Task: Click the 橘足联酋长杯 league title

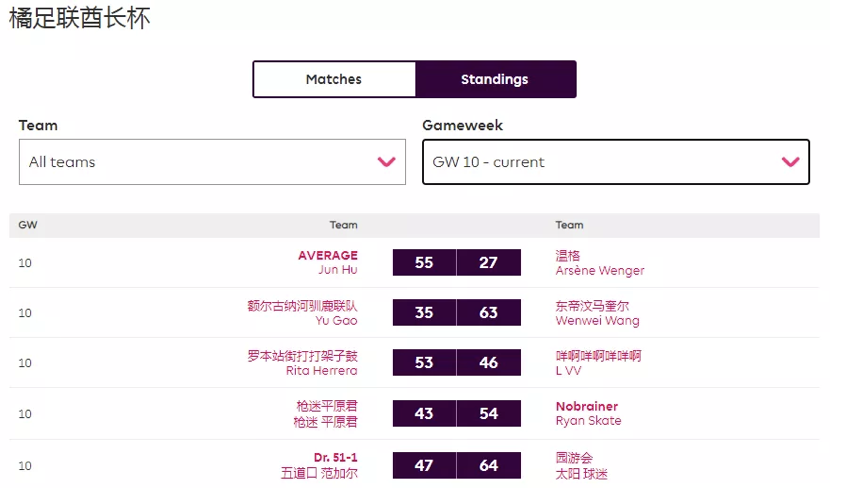Action: click(80, 17)
